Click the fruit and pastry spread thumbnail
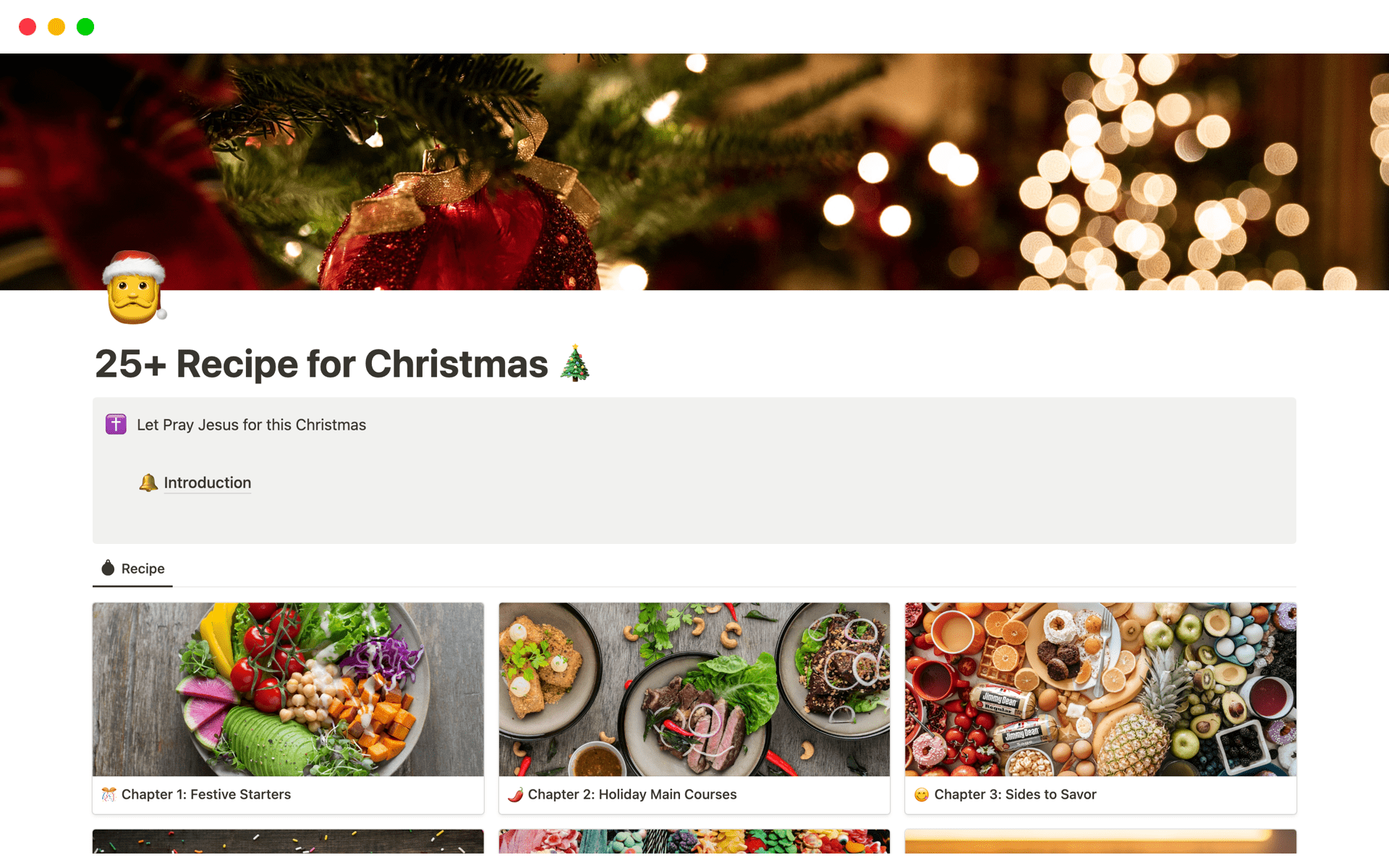 click(x=1100, y=689)
